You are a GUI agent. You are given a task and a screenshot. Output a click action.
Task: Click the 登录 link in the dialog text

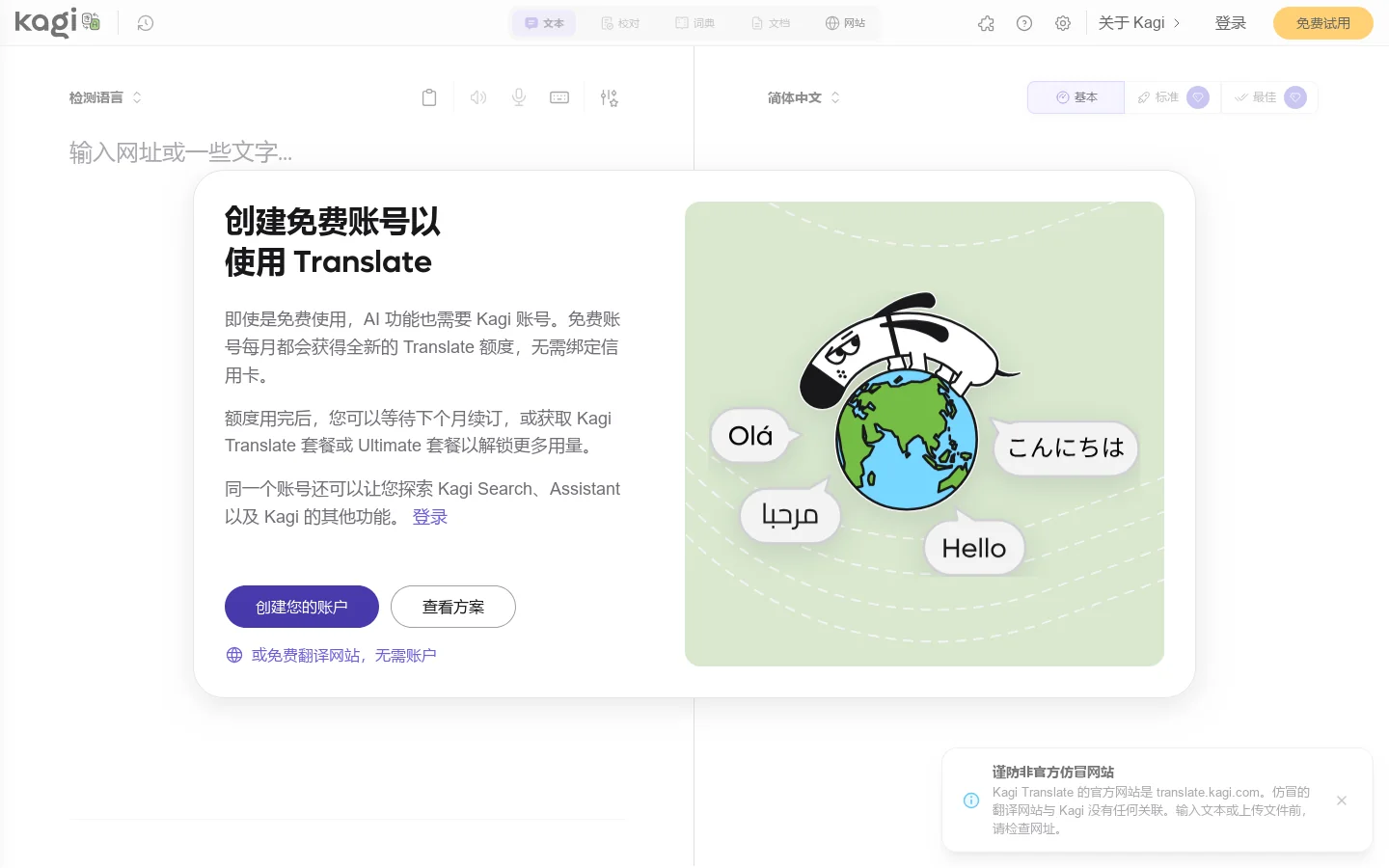[430, 517]
